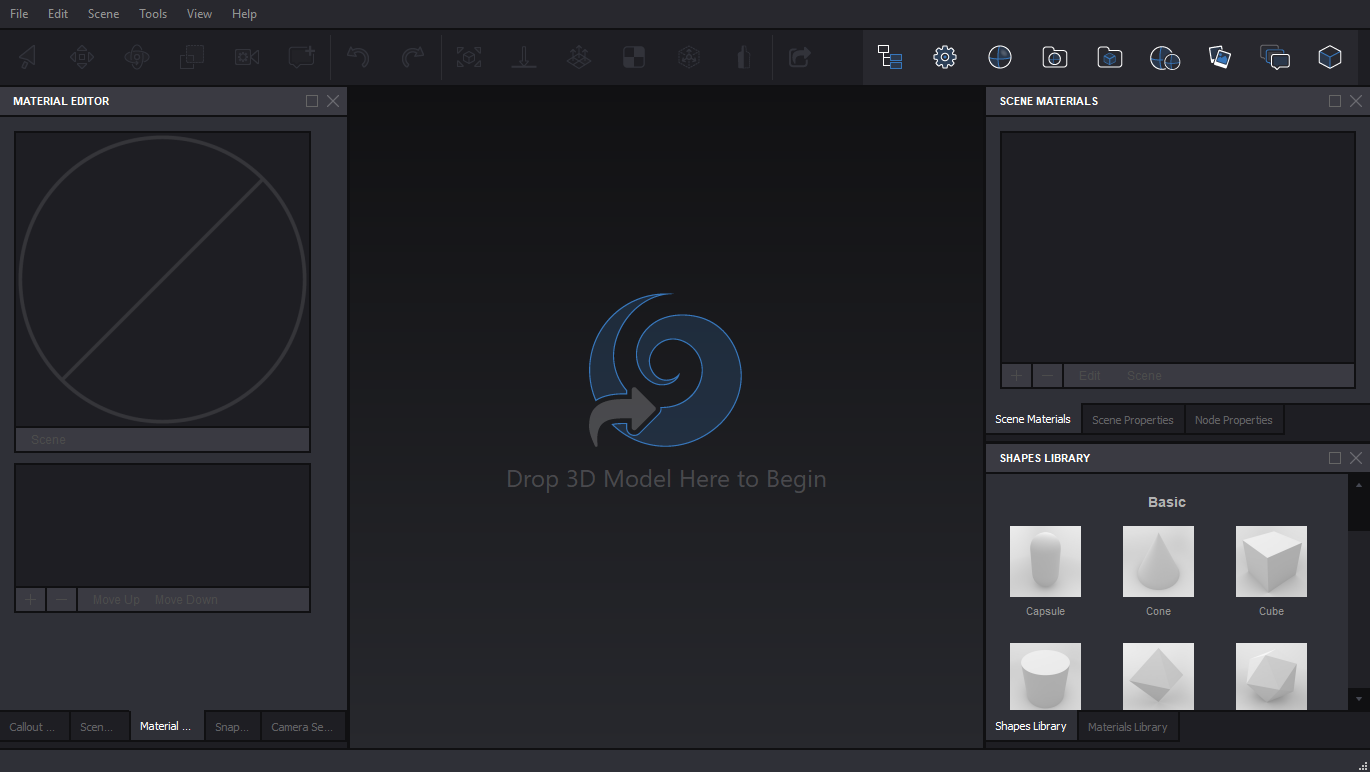
Task: Click the Redo toolbar icon
Action: click(x=413, y=57)
